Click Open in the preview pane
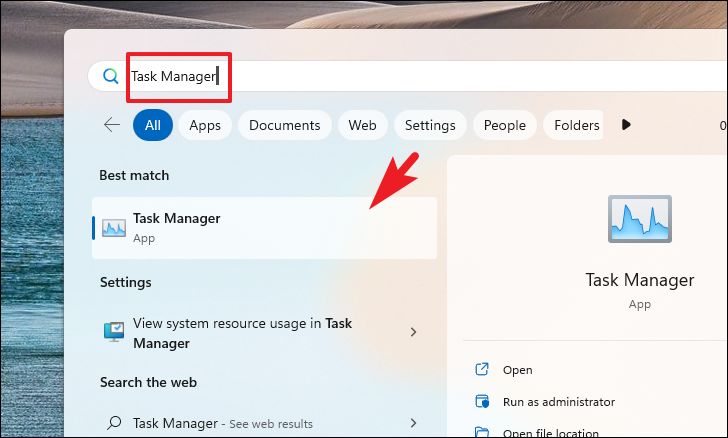Viewport: 728px width, 438px height. tap(518, 370)
